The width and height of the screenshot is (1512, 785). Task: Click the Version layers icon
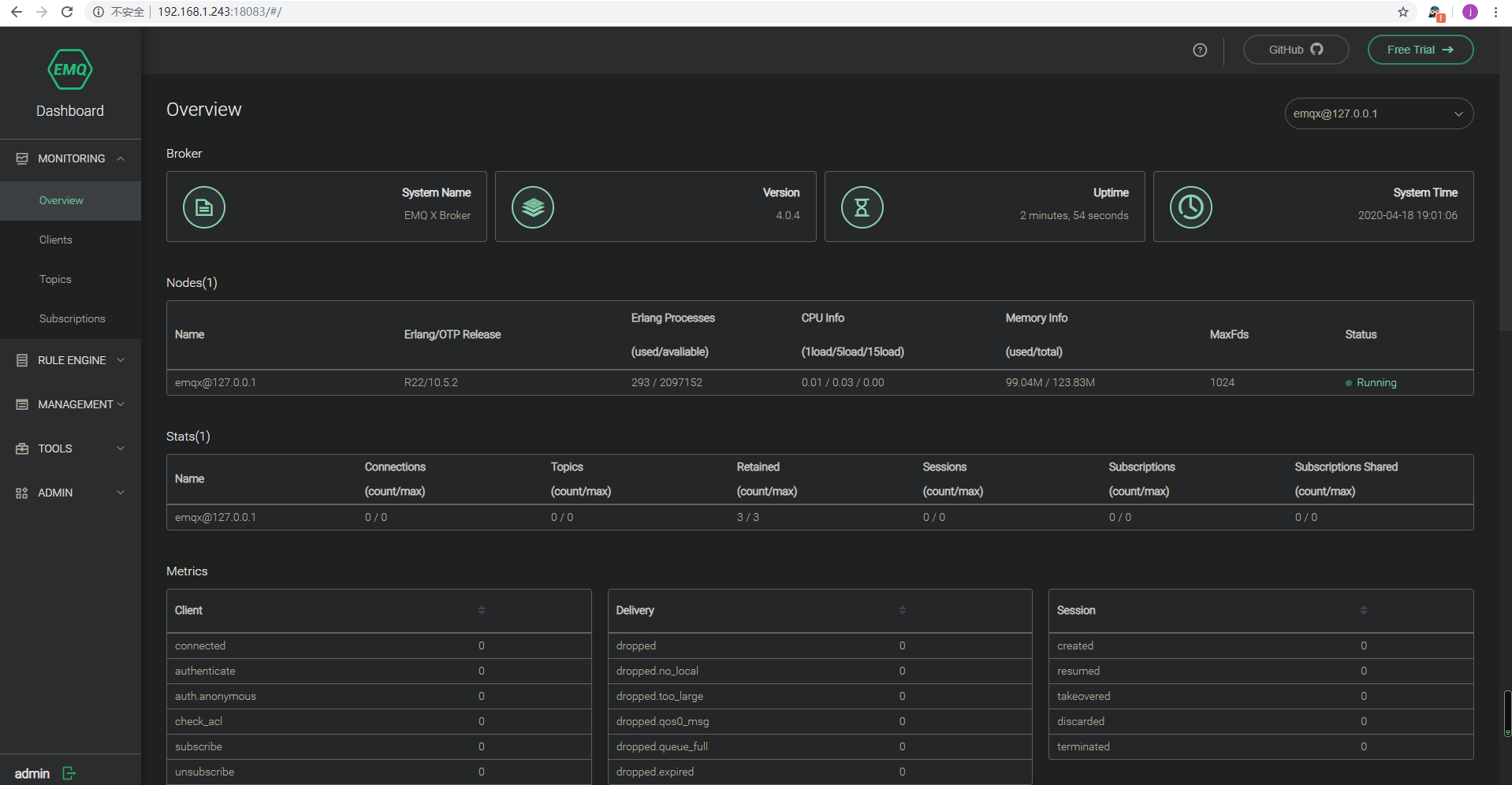pyautogui.click(x=533, y=207)
